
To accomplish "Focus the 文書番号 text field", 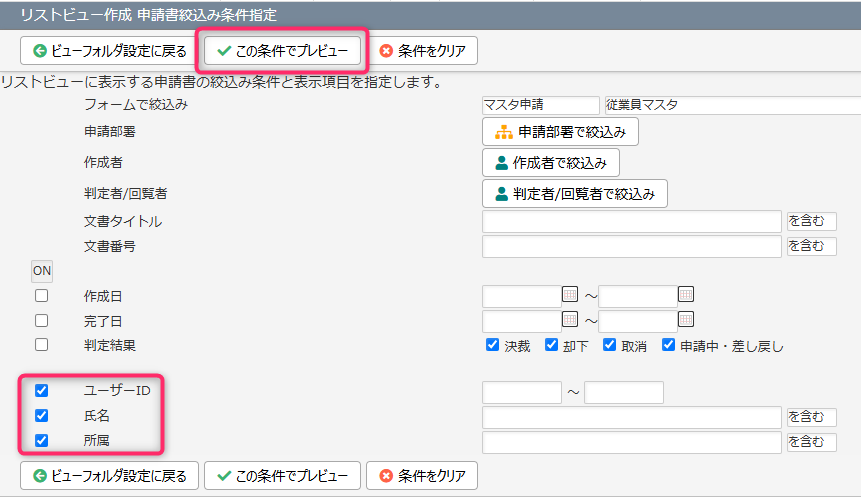I will point(631,246).
